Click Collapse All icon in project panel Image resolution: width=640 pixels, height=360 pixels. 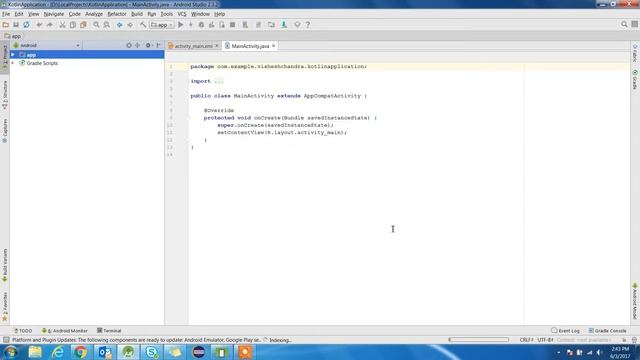click(138, 45)
